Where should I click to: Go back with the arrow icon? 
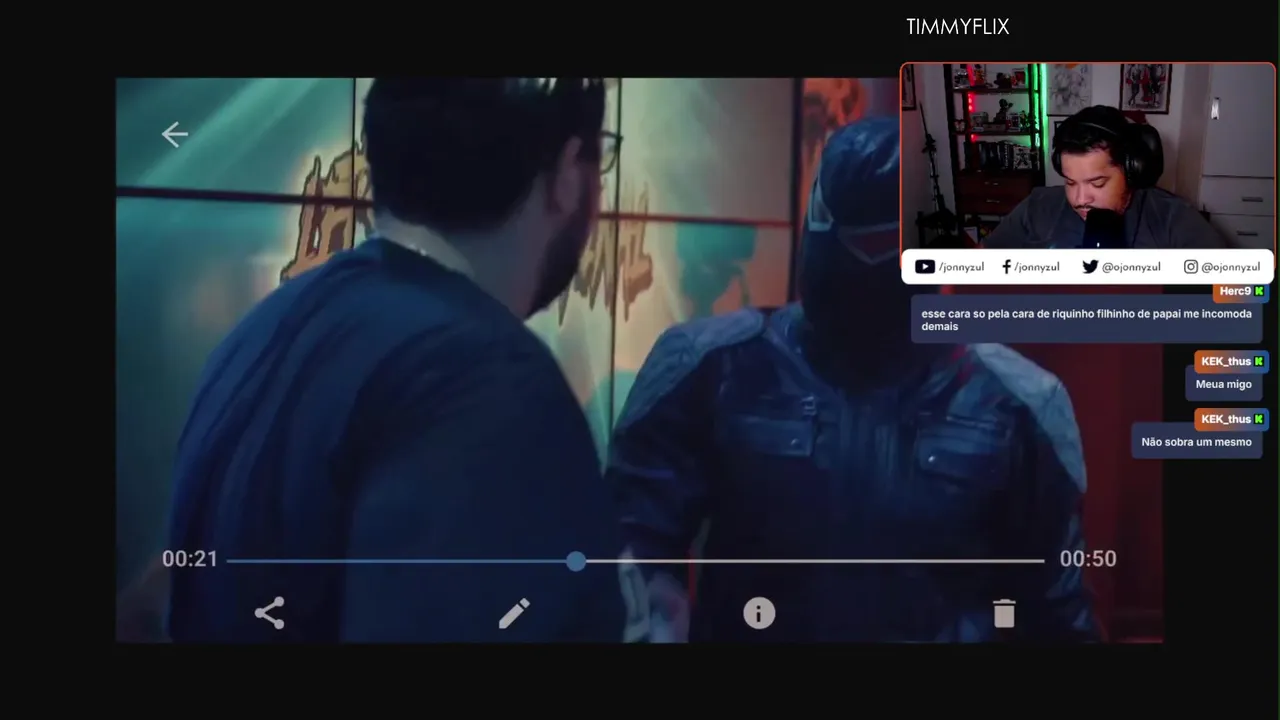[x=175, y=134]
